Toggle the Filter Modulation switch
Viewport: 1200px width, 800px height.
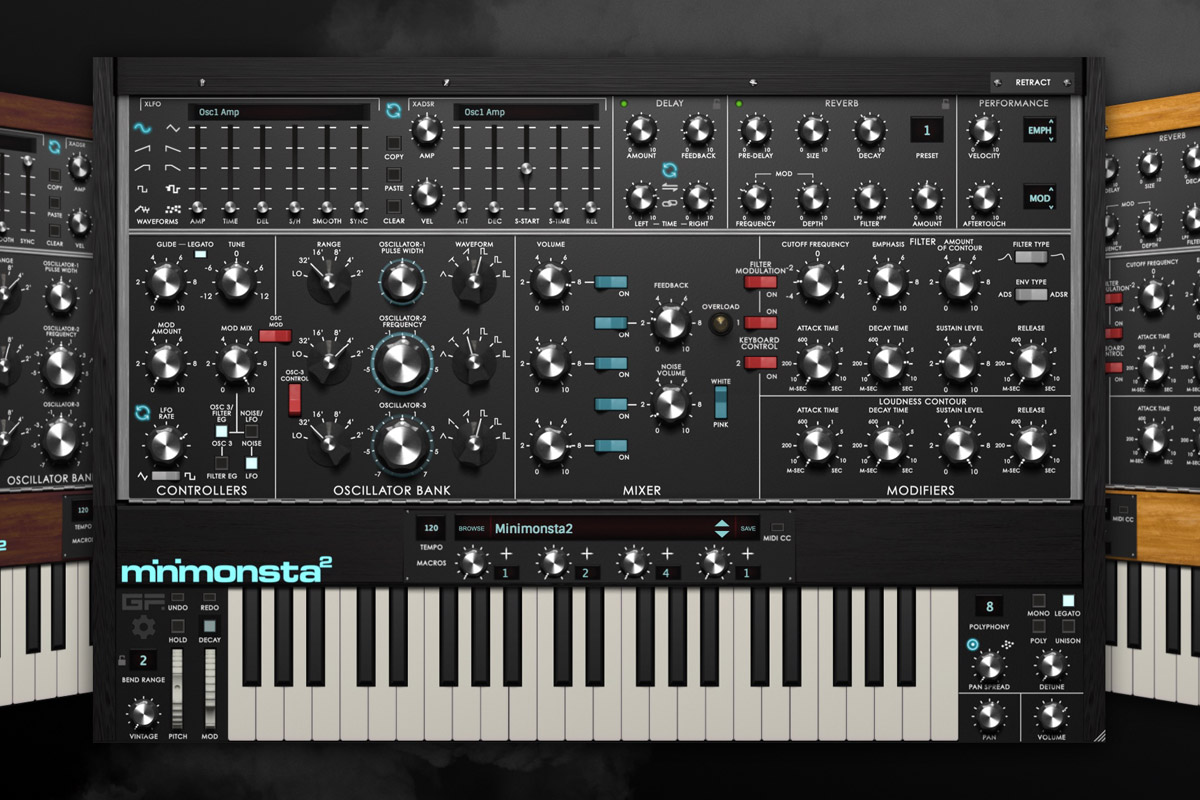760,283
